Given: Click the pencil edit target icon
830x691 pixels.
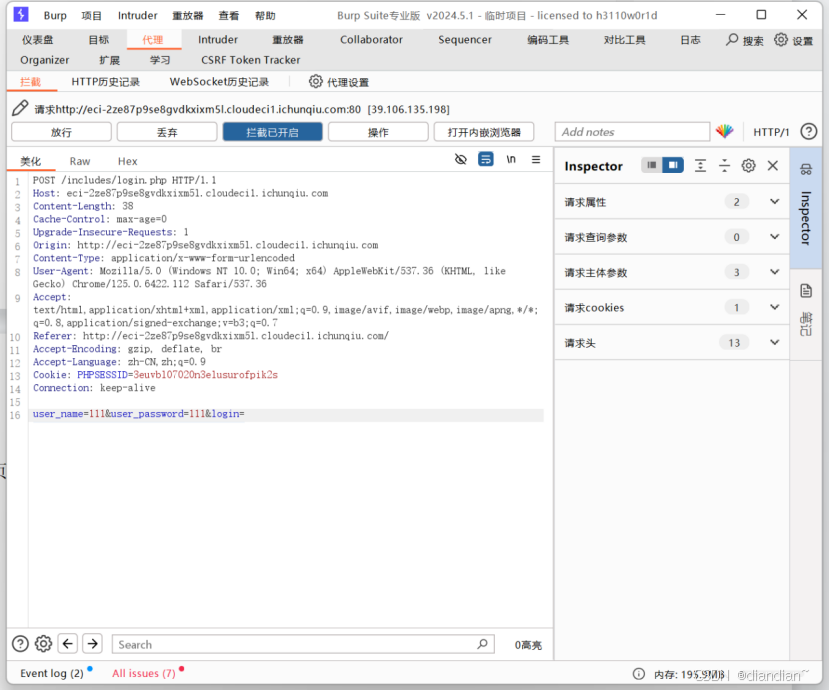Looking at the screenshot, I should pyautogui.click(x=20, y=109).
